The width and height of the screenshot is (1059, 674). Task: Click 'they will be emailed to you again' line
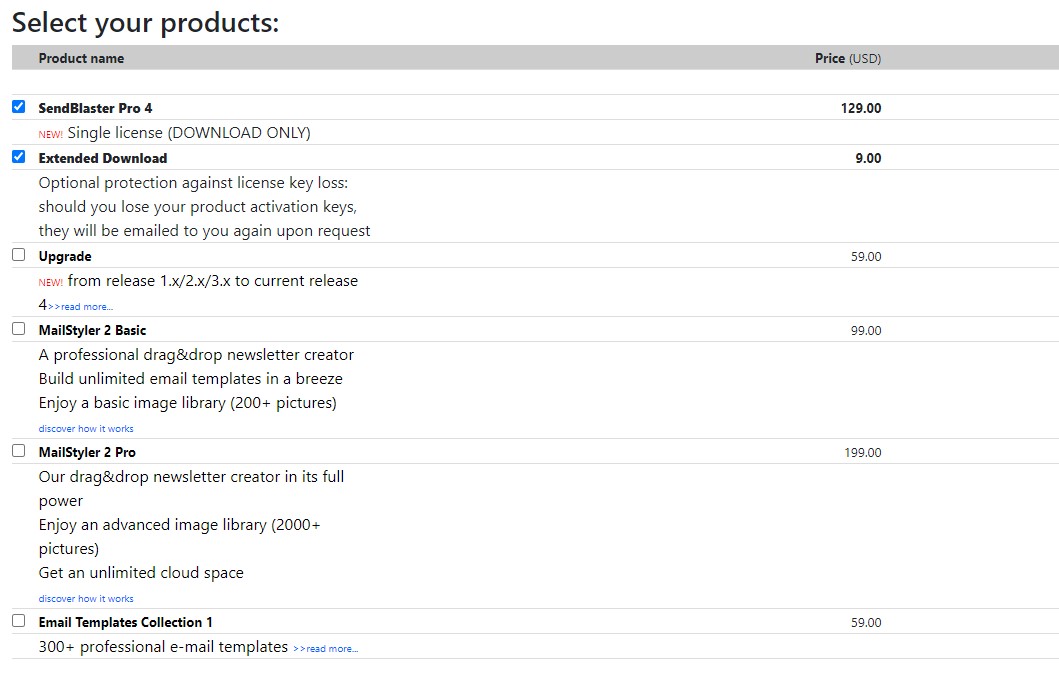(x=204, y=231)
